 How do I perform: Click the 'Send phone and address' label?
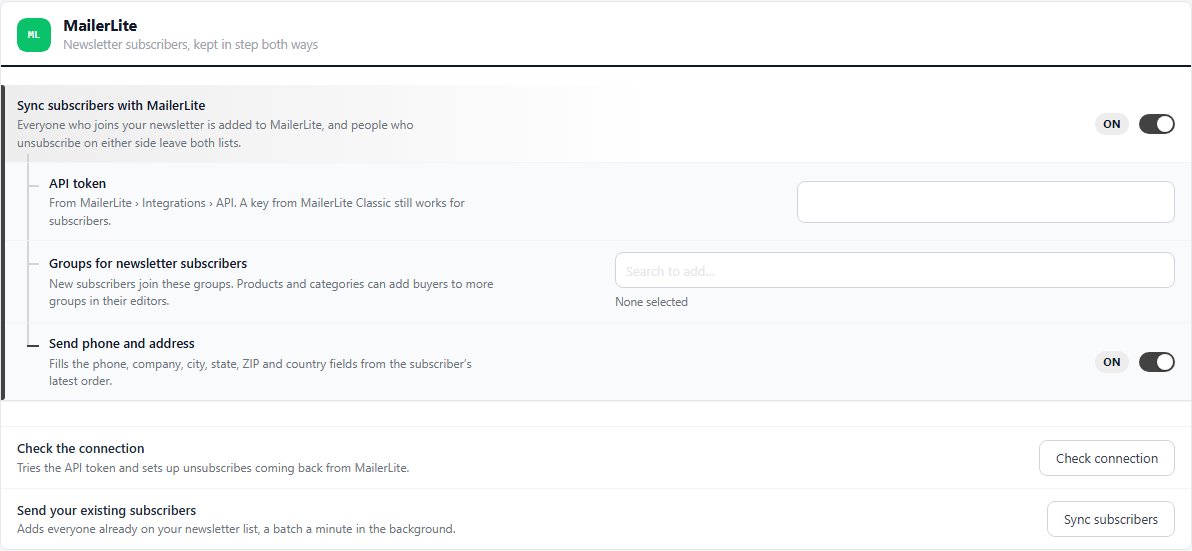[122, 344]
